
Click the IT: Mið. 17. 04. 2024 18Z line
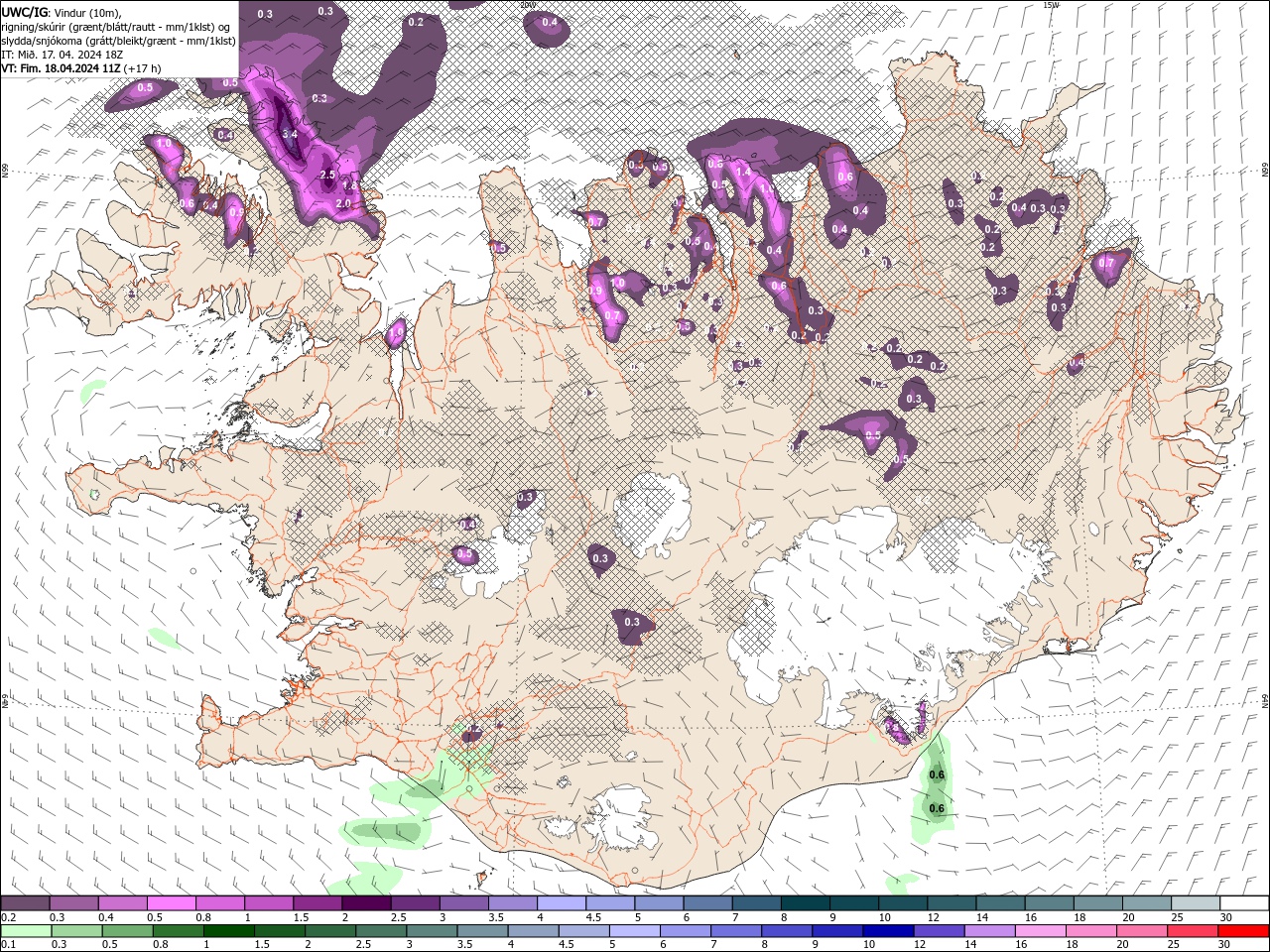pos(63,55)
